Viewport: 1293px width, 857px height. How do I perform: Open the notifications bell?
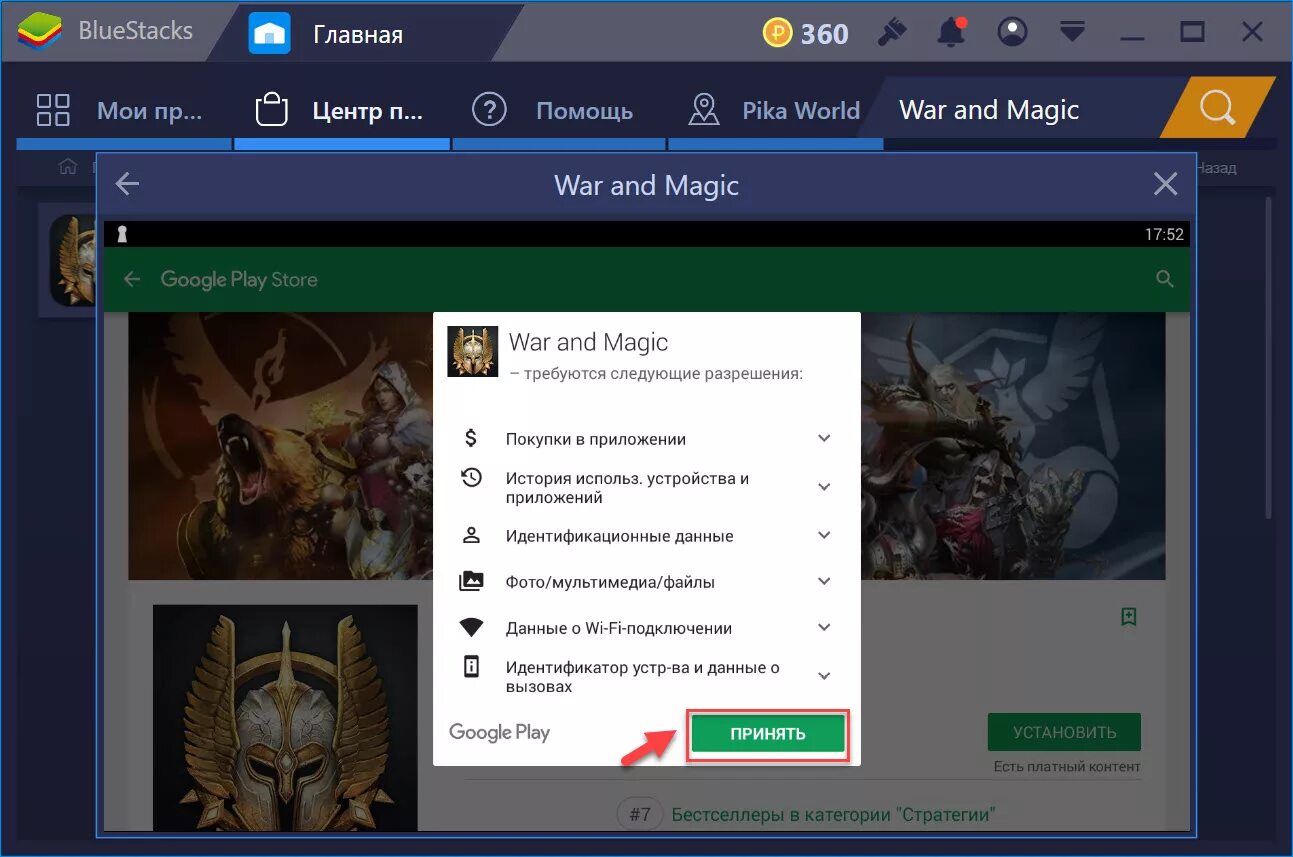[951, 33]
